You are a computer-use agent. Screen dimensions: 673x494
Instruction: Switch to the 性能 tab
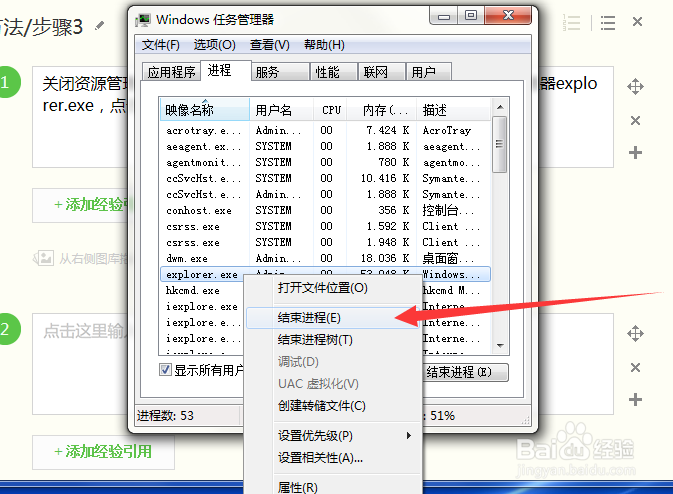click(333, 72)
